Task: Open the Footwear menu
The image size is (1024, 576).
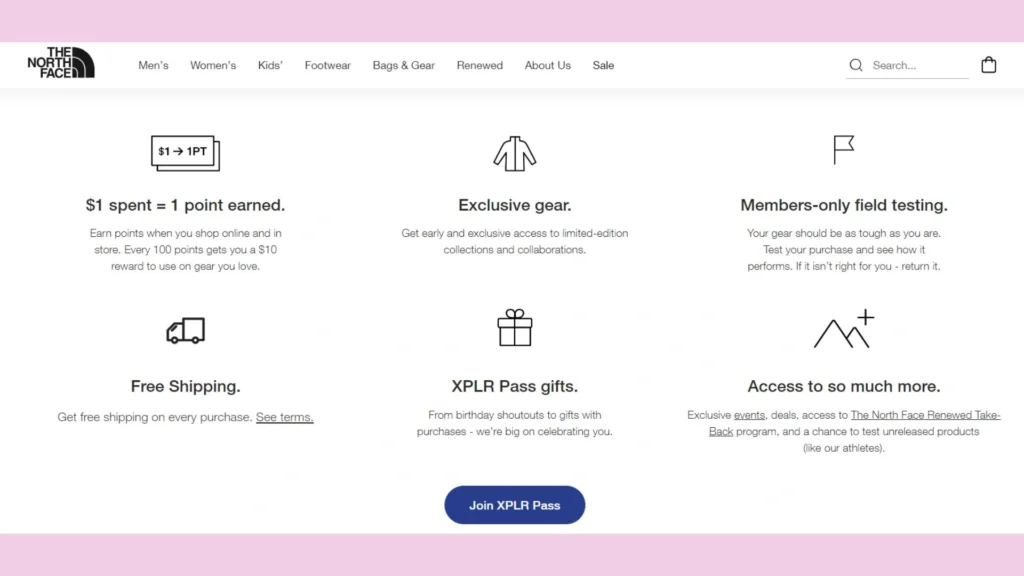Action: tap(328, 65)
